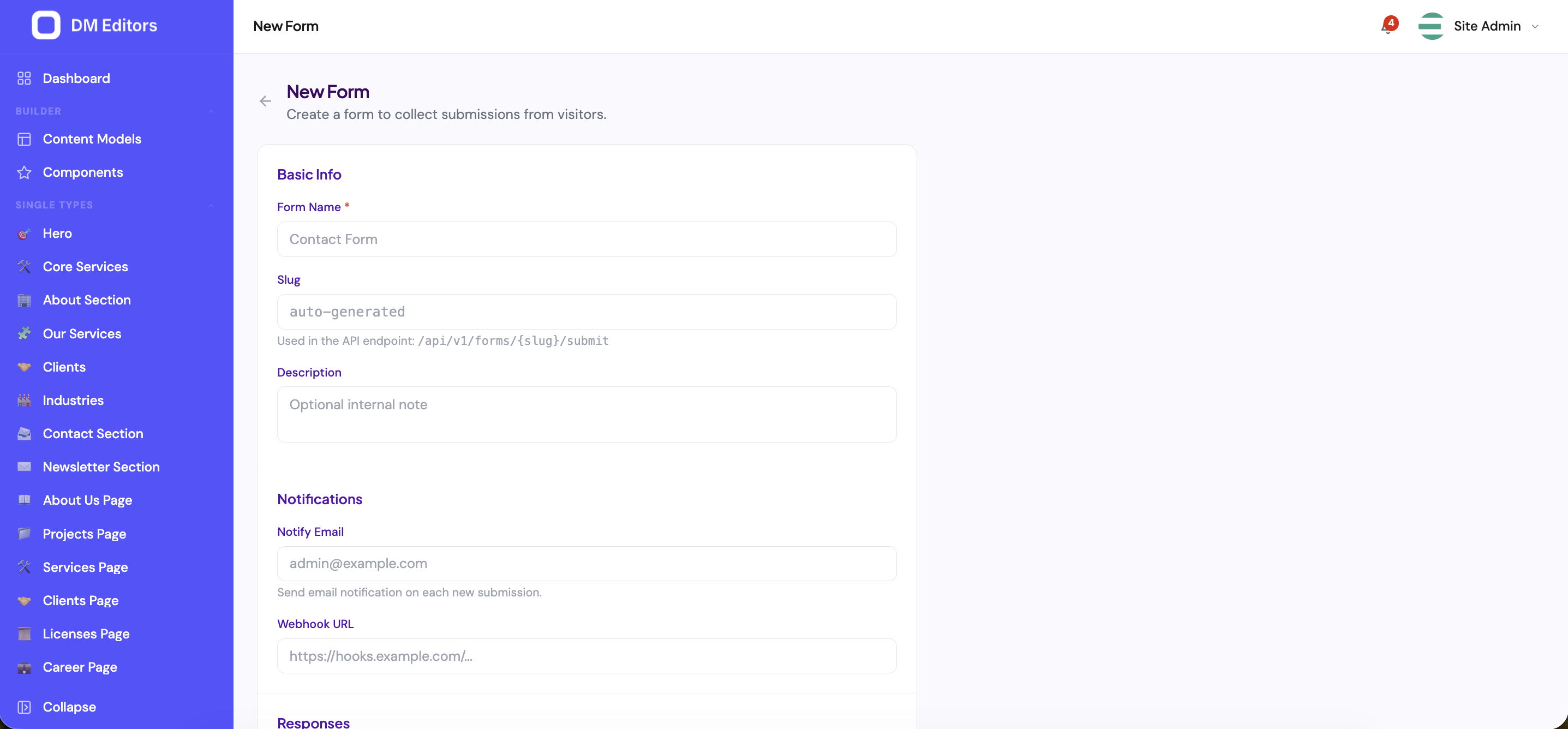This screenshot has height=729, width=1568.
Task: Open notifications bell with 4 badge
Action: coord(1388,26)
